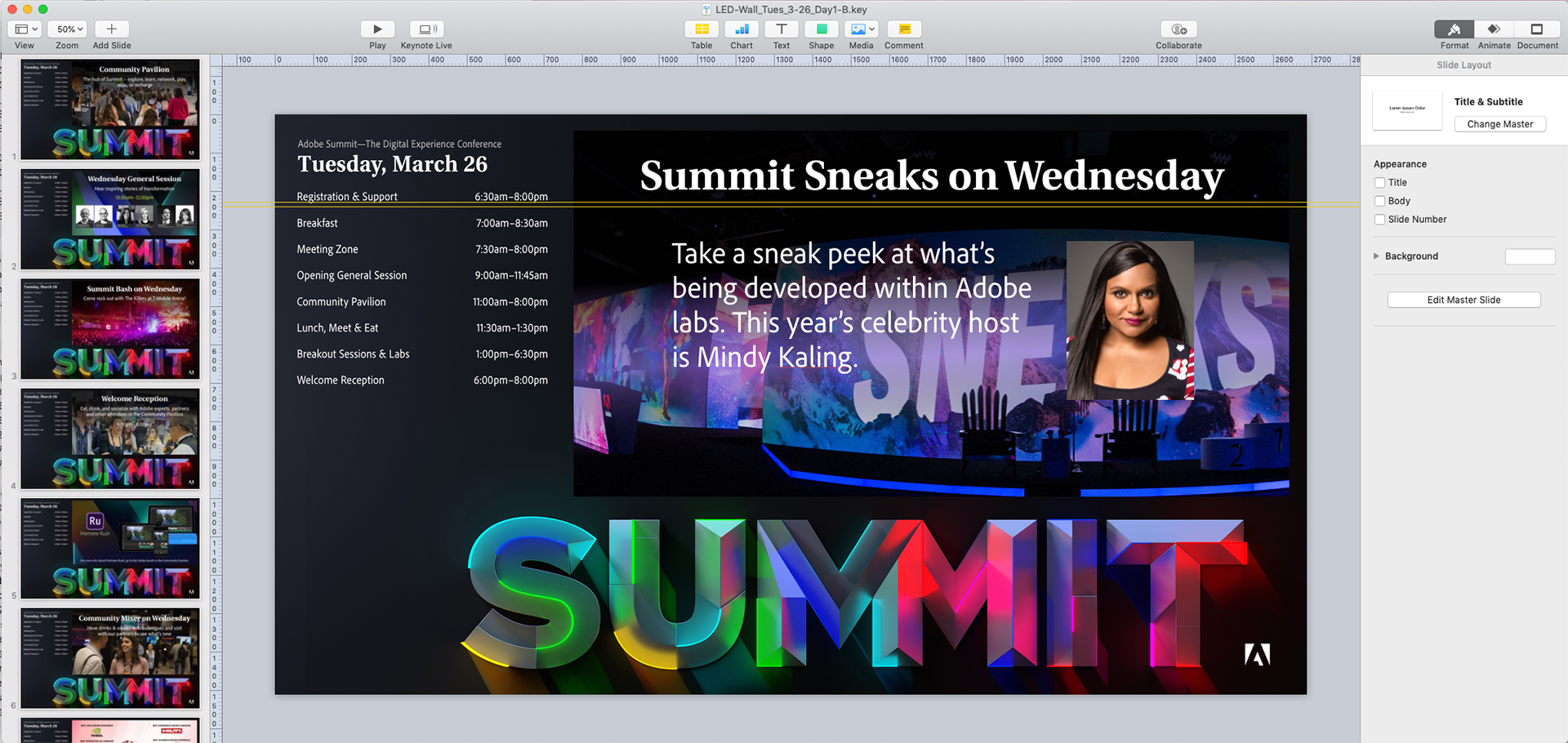Switch to the Animate inspector tab

pos(1494,29)
